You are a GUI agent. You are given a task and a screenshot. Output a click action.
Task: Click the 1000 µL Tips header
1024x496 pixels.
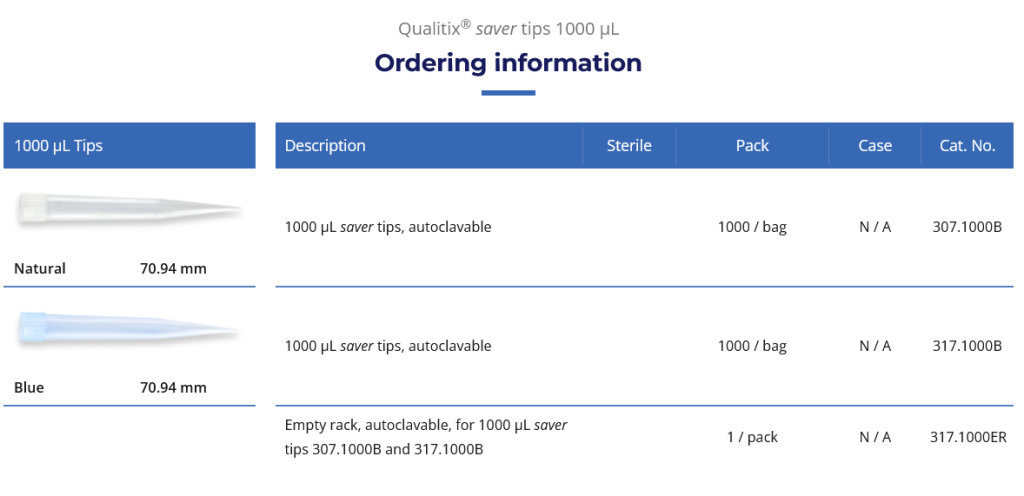pyautogui.click(x=59, y=146)
